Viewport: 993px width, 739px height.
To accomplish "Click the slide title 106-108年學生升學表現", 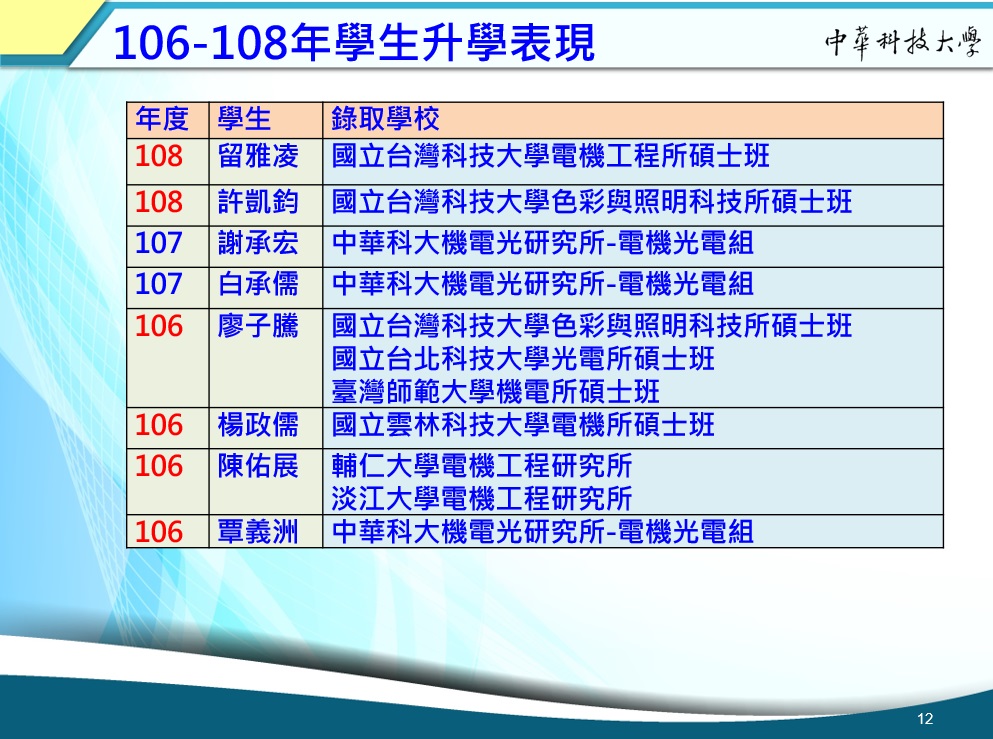I will [353, 42].
